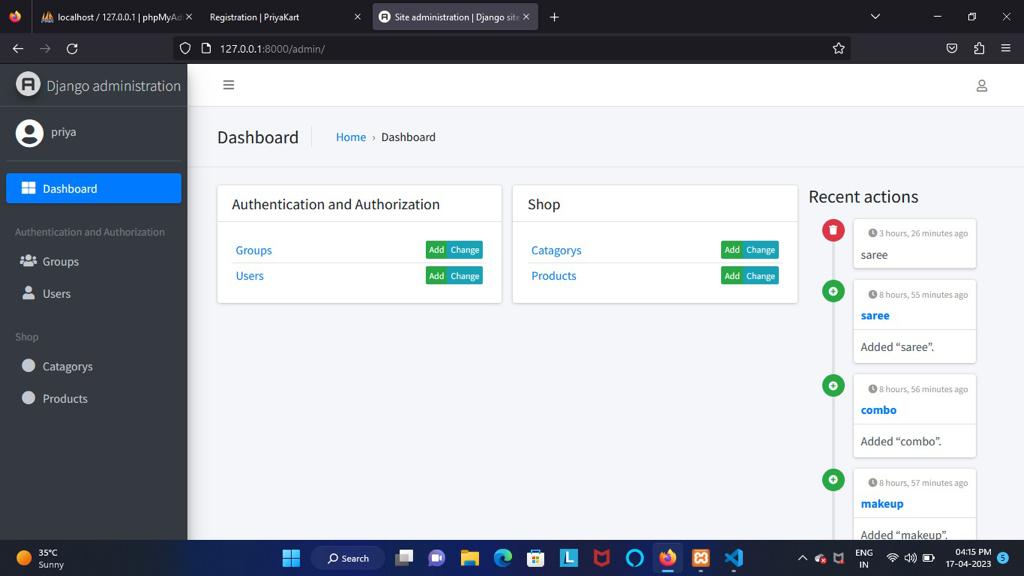This screenshot has height=576, width=1024.
Task: Select the Catagorys circle icon under Shop
Action: (x=29, y=366)
